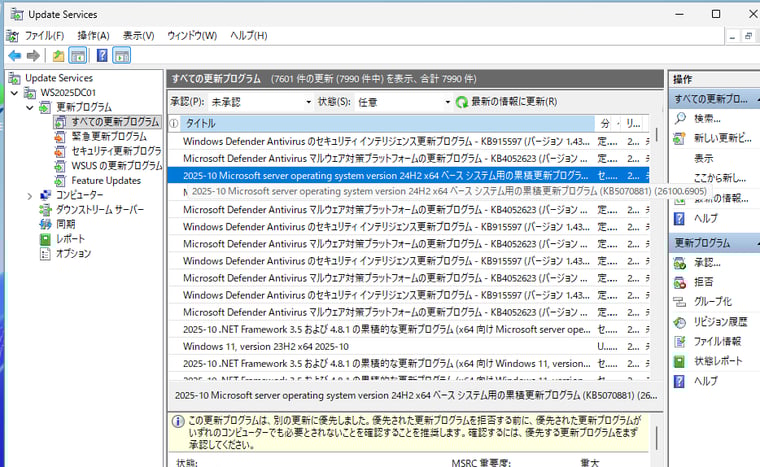
Task: Click the Up one level folder icon
Action: pos(59,56)
